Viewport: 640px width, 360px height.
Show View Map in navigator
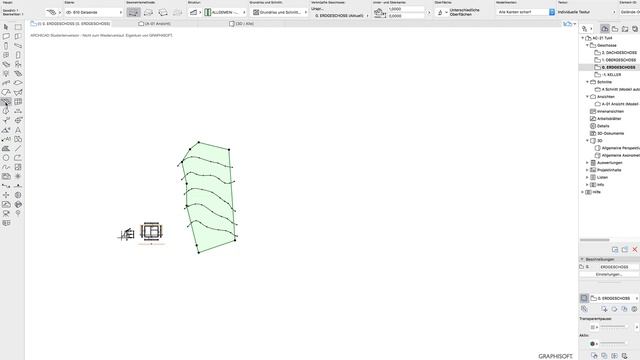615,29
